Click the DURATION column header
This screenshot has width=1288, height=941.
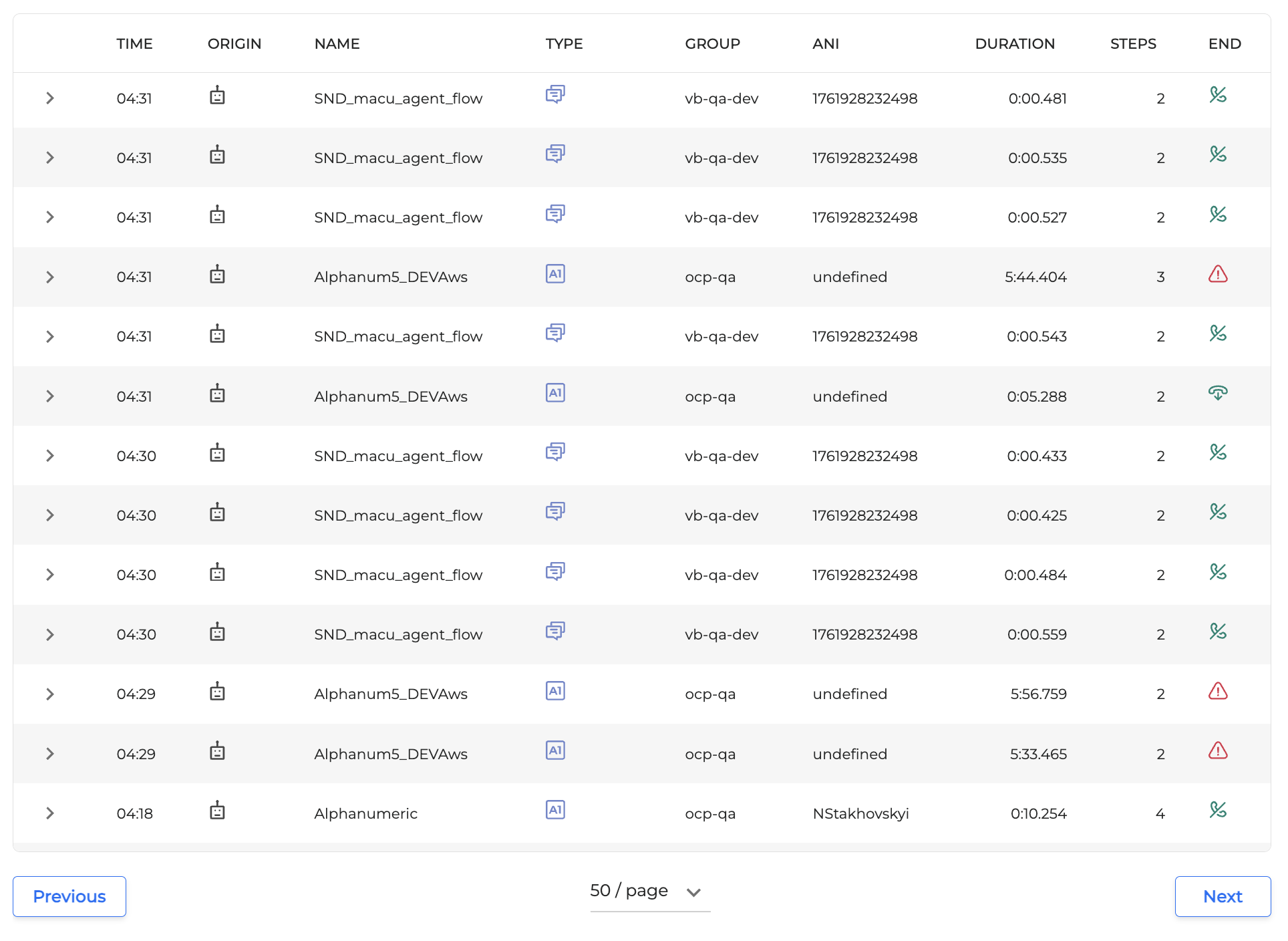[1014, 44]
